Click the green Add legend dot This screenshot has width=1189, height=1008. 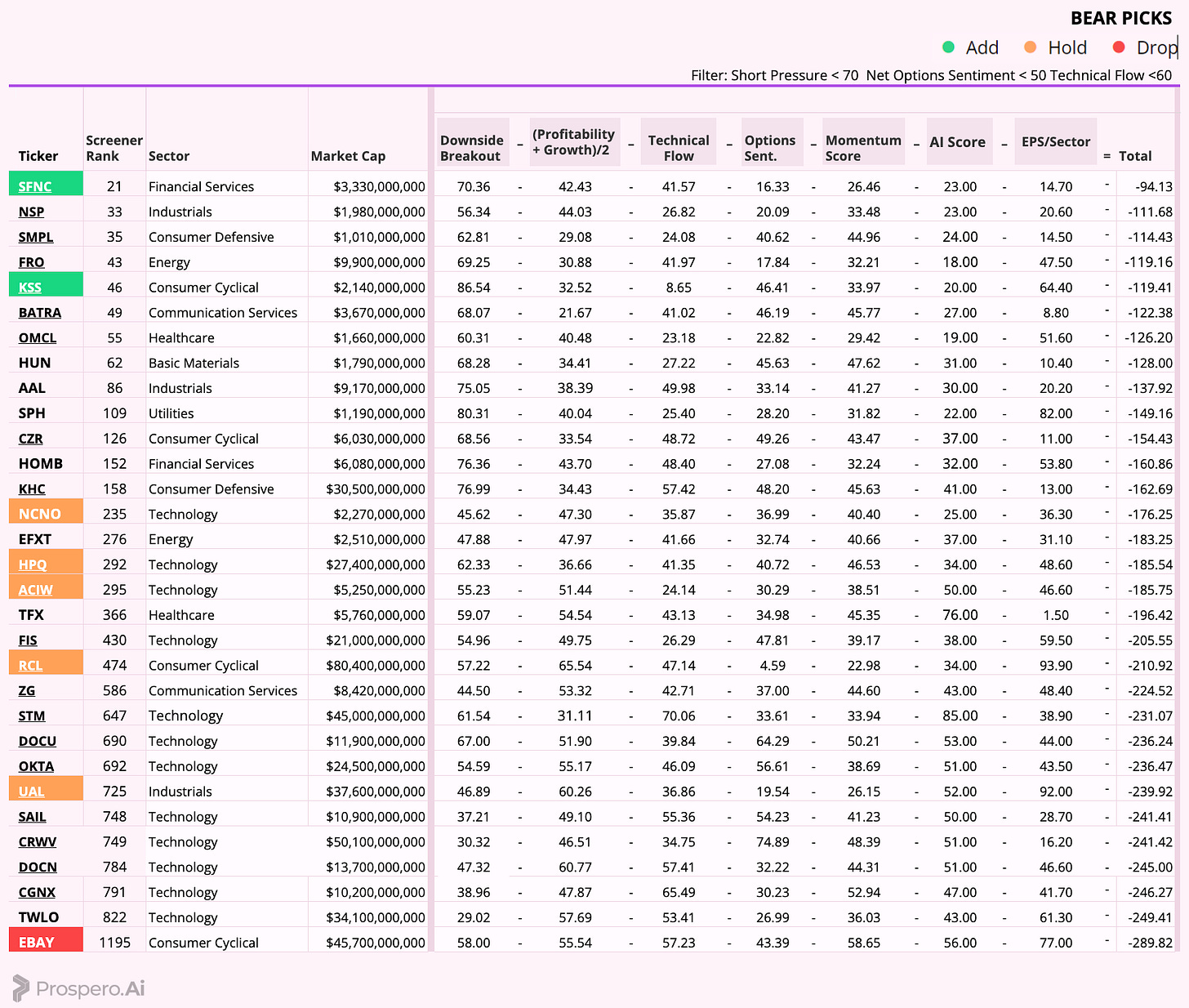point(948,47)
